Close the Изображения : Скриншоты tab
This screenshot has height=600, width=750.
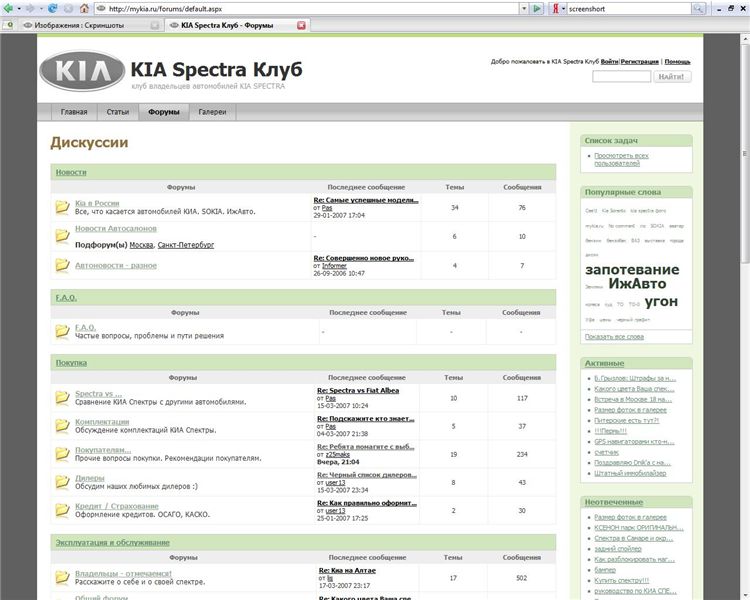click(154, 25)
